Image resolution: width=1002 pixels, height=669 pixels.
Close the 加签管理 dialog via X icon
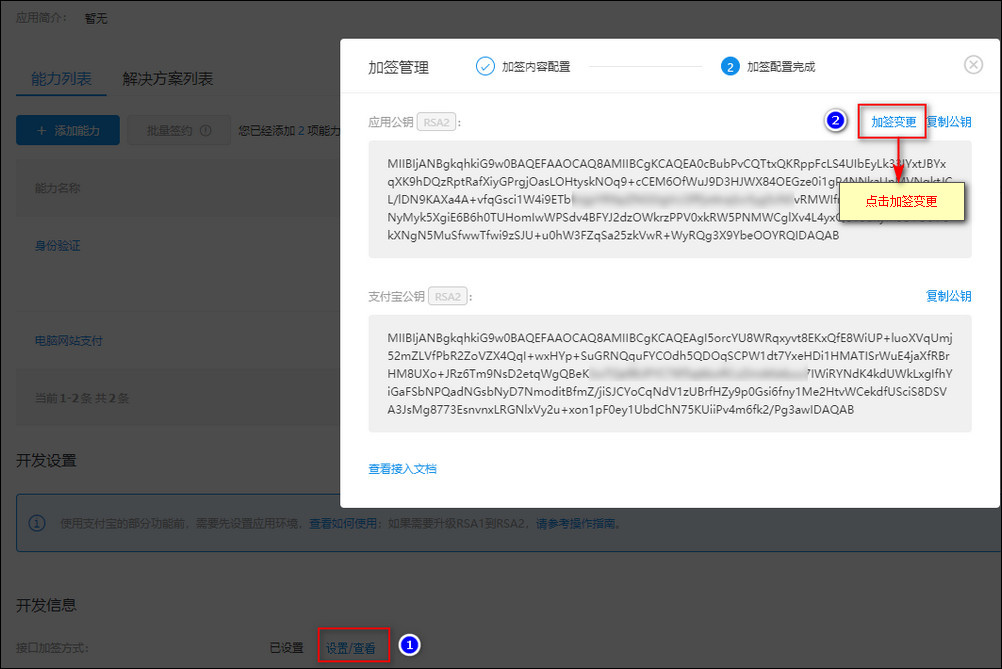pyautogui.click(x=973, y=64)
